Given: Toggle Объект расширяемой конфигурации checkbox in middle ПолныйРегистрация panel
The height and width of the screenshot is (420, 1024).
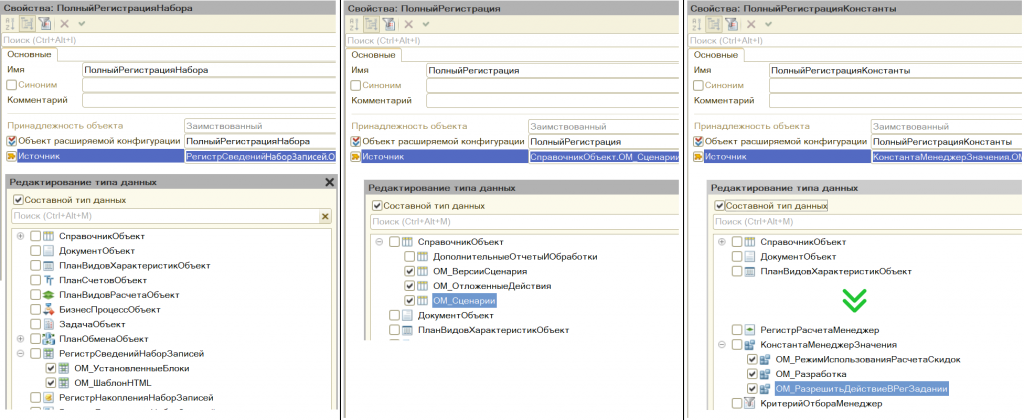Looking at the screenshot, I should 355,141.
